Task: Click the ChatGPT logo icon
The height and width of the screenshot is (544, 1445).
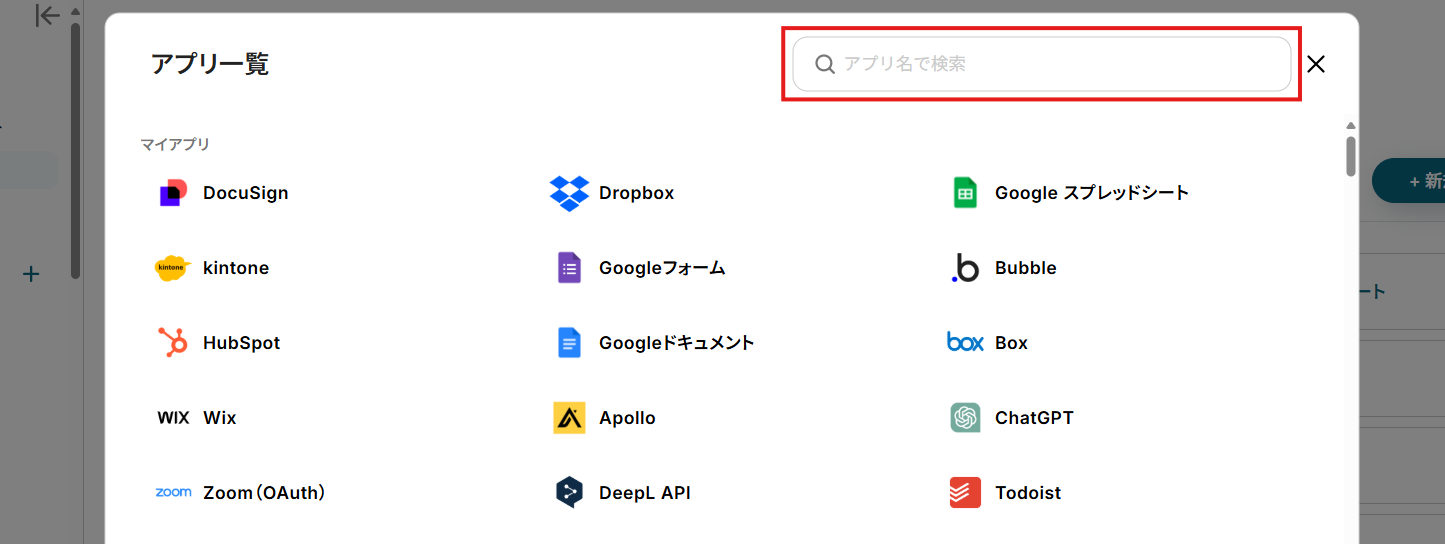Action: (x=965, y=418)
